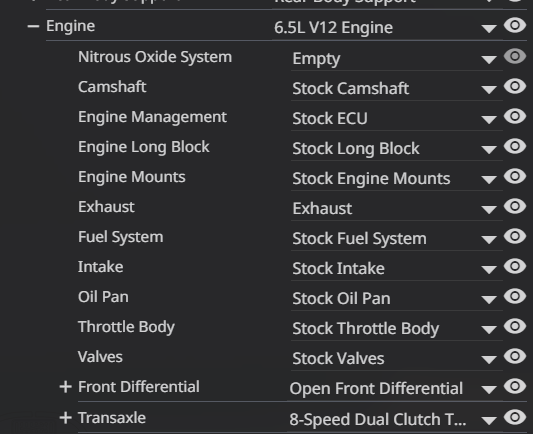This screenshot has height=434, width=533.
Task: Select the 8-Speed Dual Clutch transaxle dropdown
Action: 395,419
